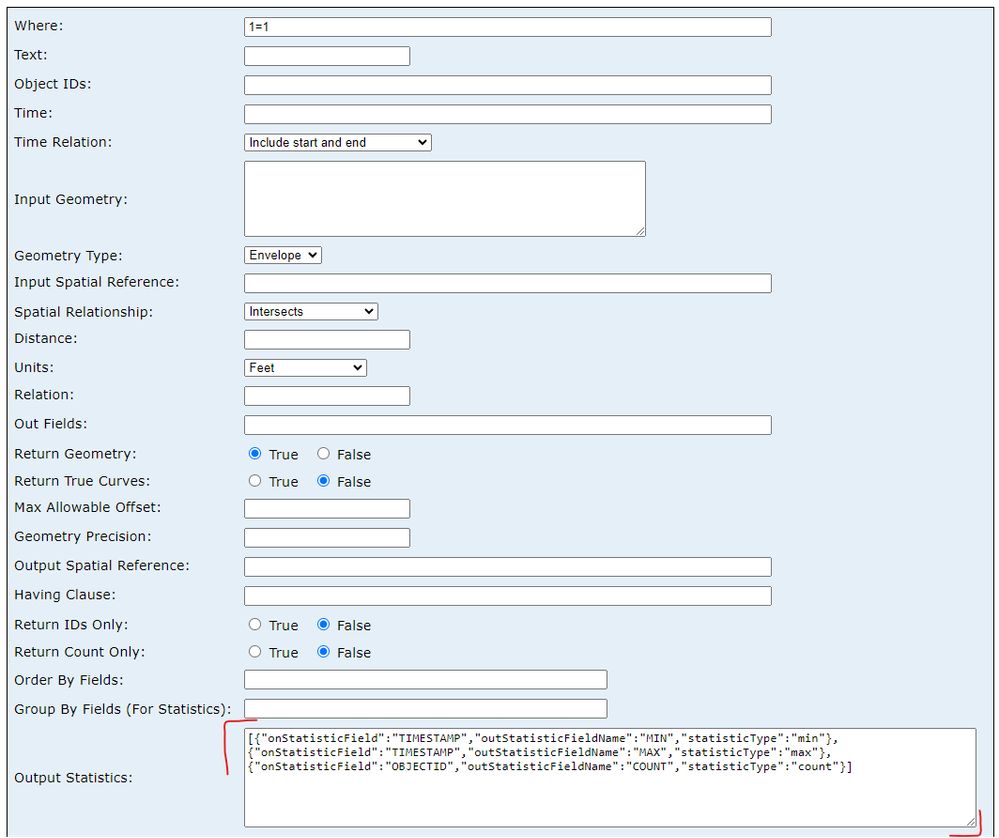The image size is (999, 838).
Task: Click the Out Fields input field
Action: click(x=507, y=425)
